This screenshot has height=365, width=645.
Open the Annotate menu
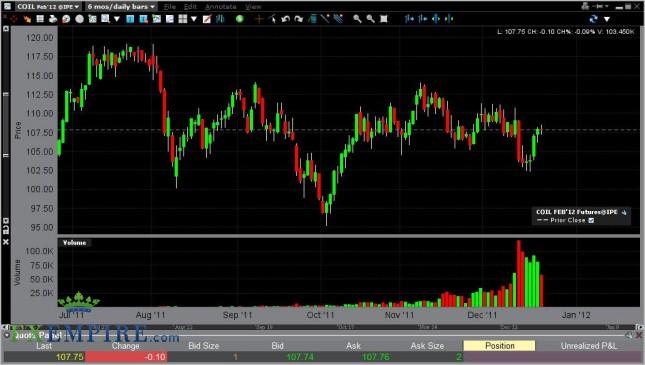pos(220,7)
